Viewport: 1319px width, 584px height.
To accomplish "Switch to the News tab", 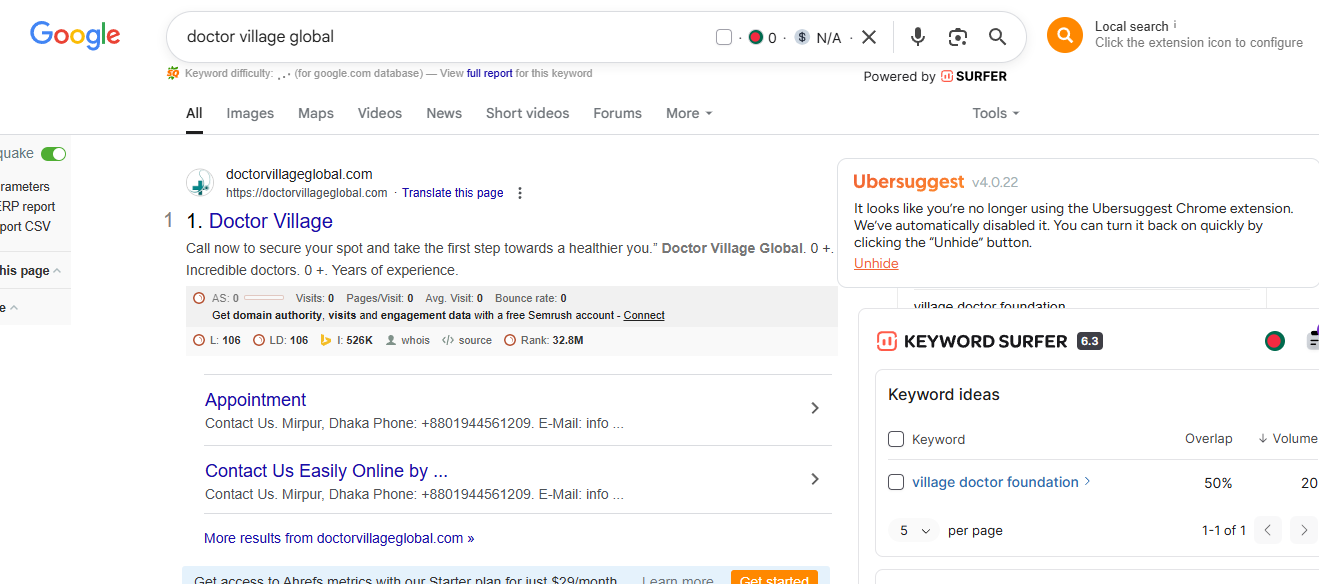I will (444, 113).
